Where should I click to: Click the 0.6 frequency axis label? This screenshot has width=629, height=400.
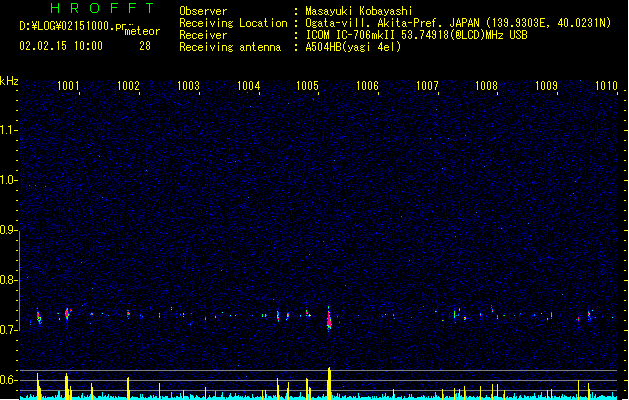[x=8, y=380]
